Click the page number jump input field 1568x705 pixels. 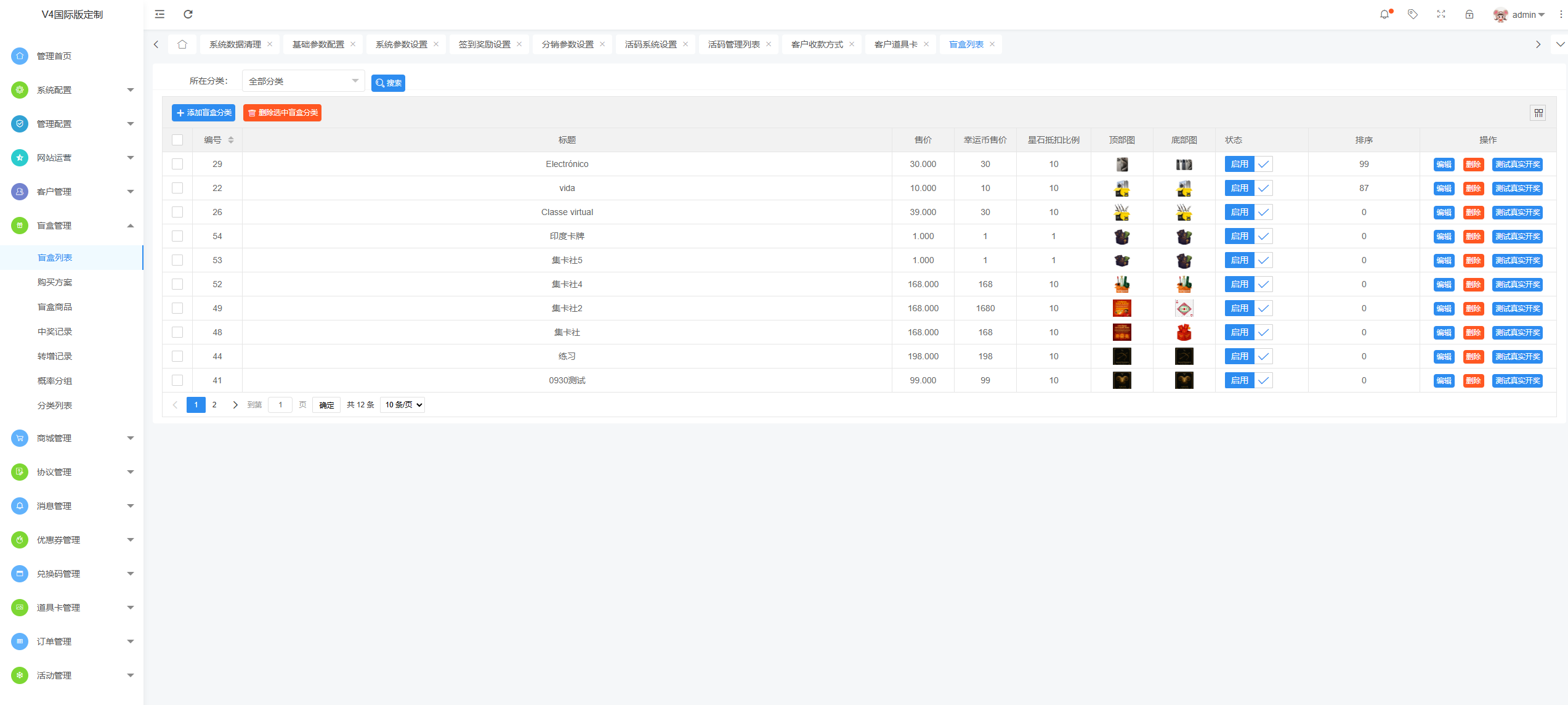click(x=280, y=405)
